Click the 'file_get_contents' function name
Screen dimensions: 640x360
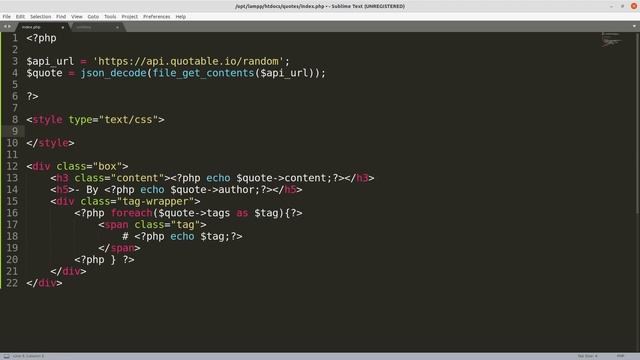[x=203, y=73]
